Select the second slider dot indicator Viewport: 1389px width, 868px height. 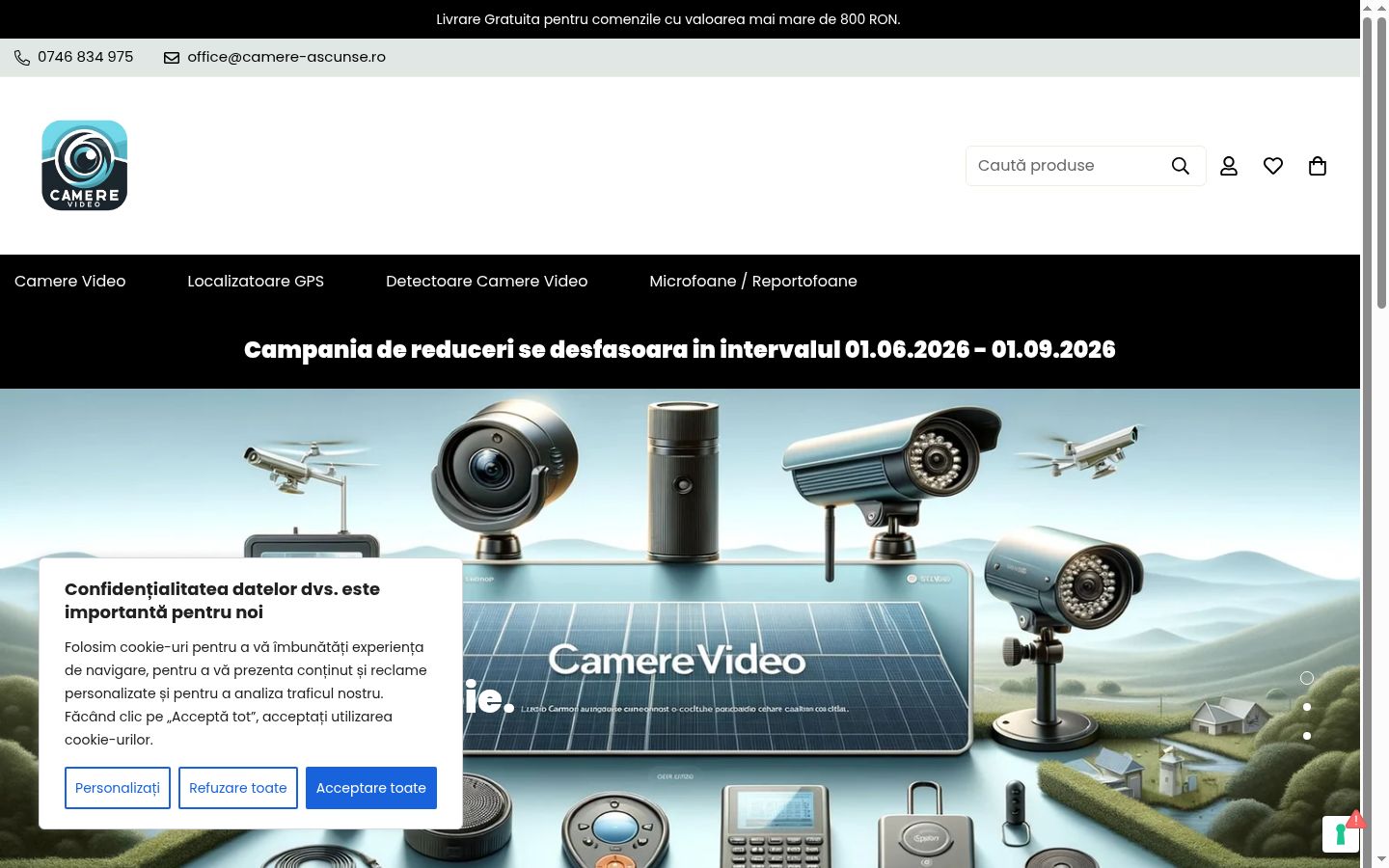(1307, 707)
